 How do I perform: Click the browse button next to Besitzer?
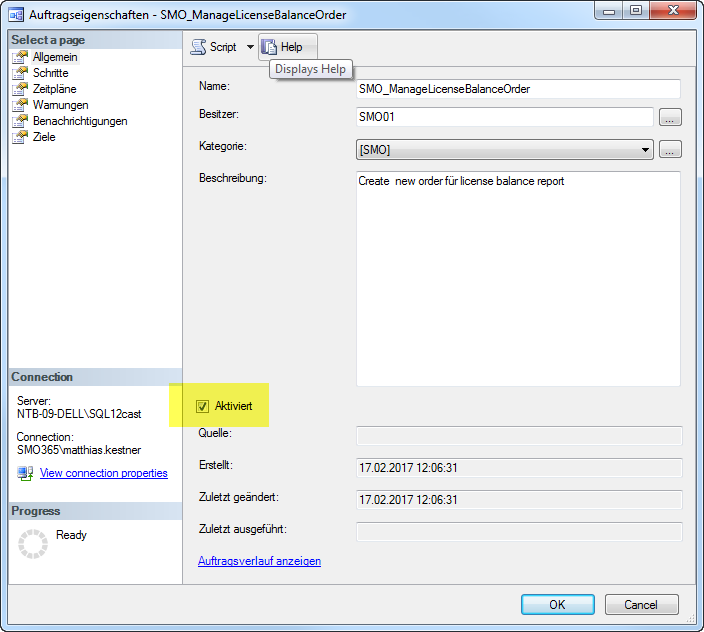point(670,118)
